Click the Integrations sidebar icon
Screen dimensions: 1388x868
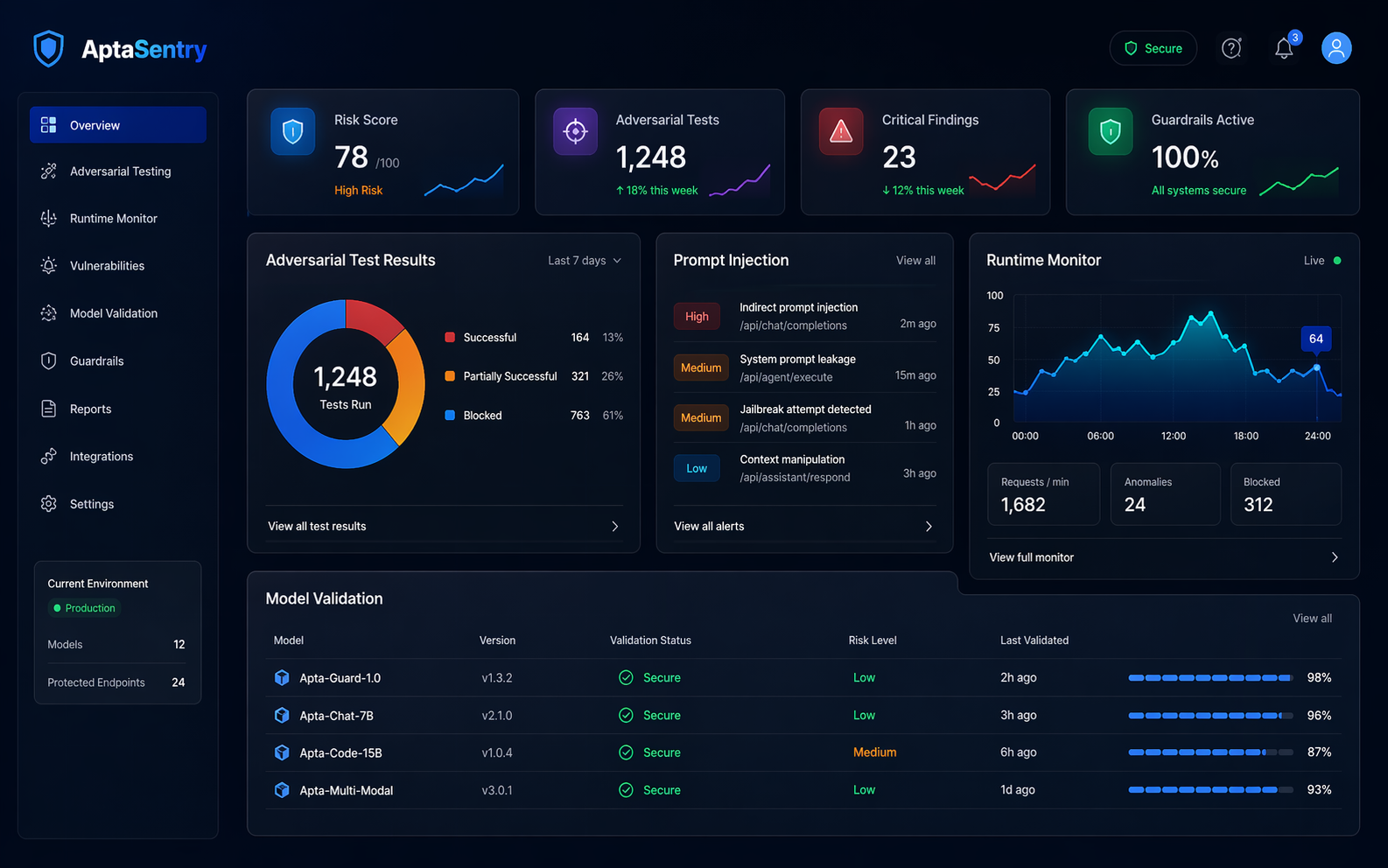click(49, 456)
